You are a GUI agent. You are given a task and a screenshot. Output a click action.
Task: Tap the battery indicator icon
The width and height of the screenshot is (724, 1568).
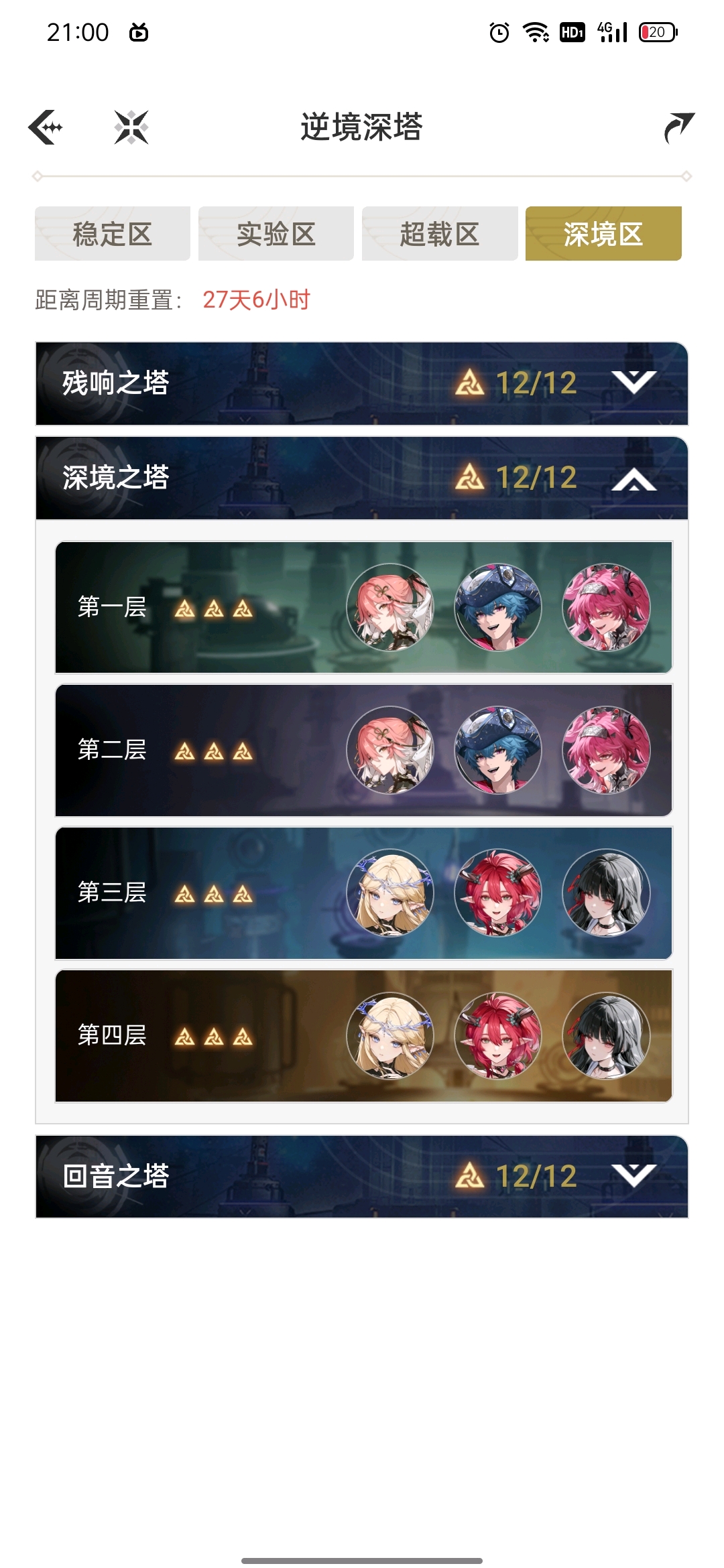(x=658, y=32)
